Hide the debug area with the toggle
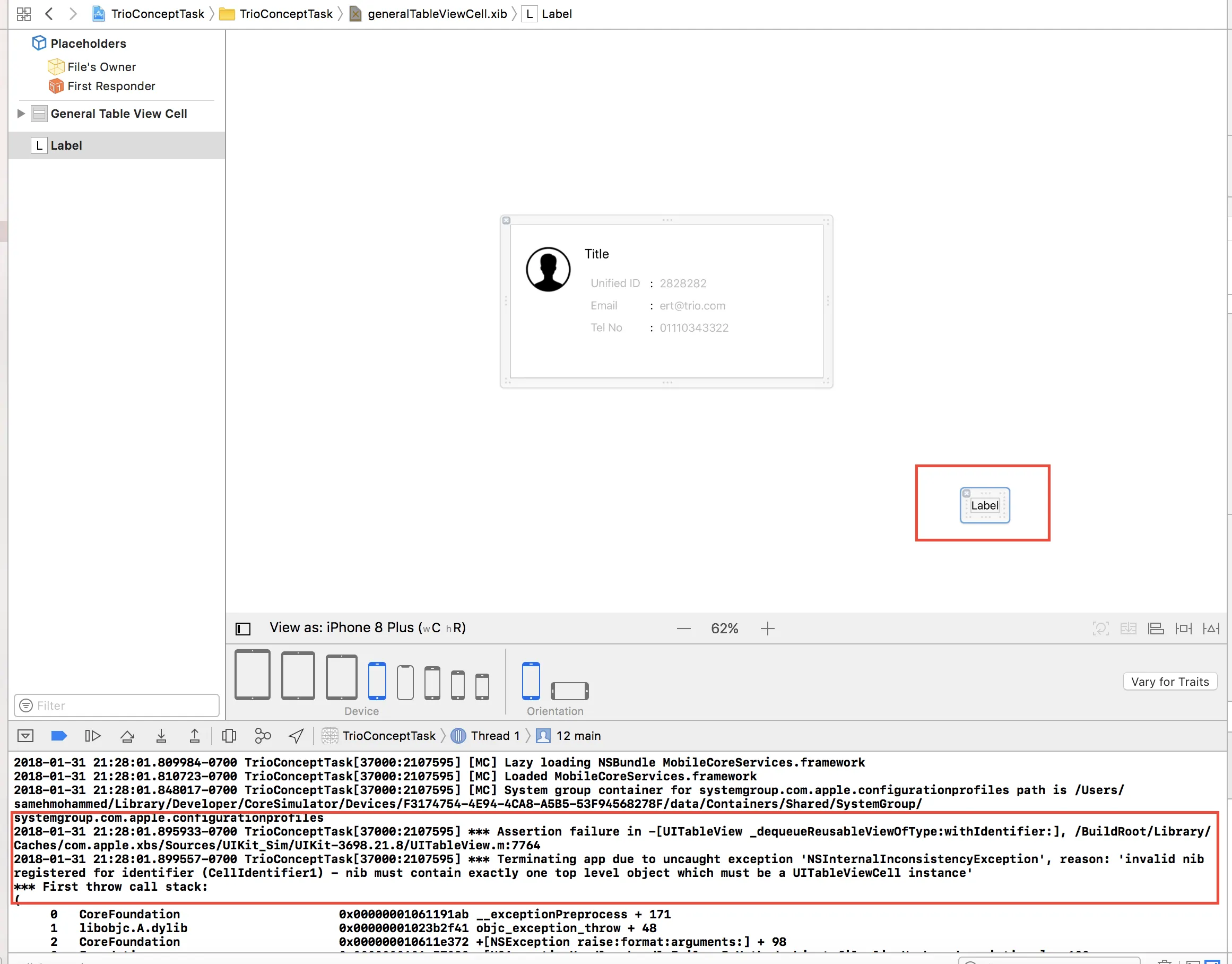The image size is (1232, 964). point(25,735)
